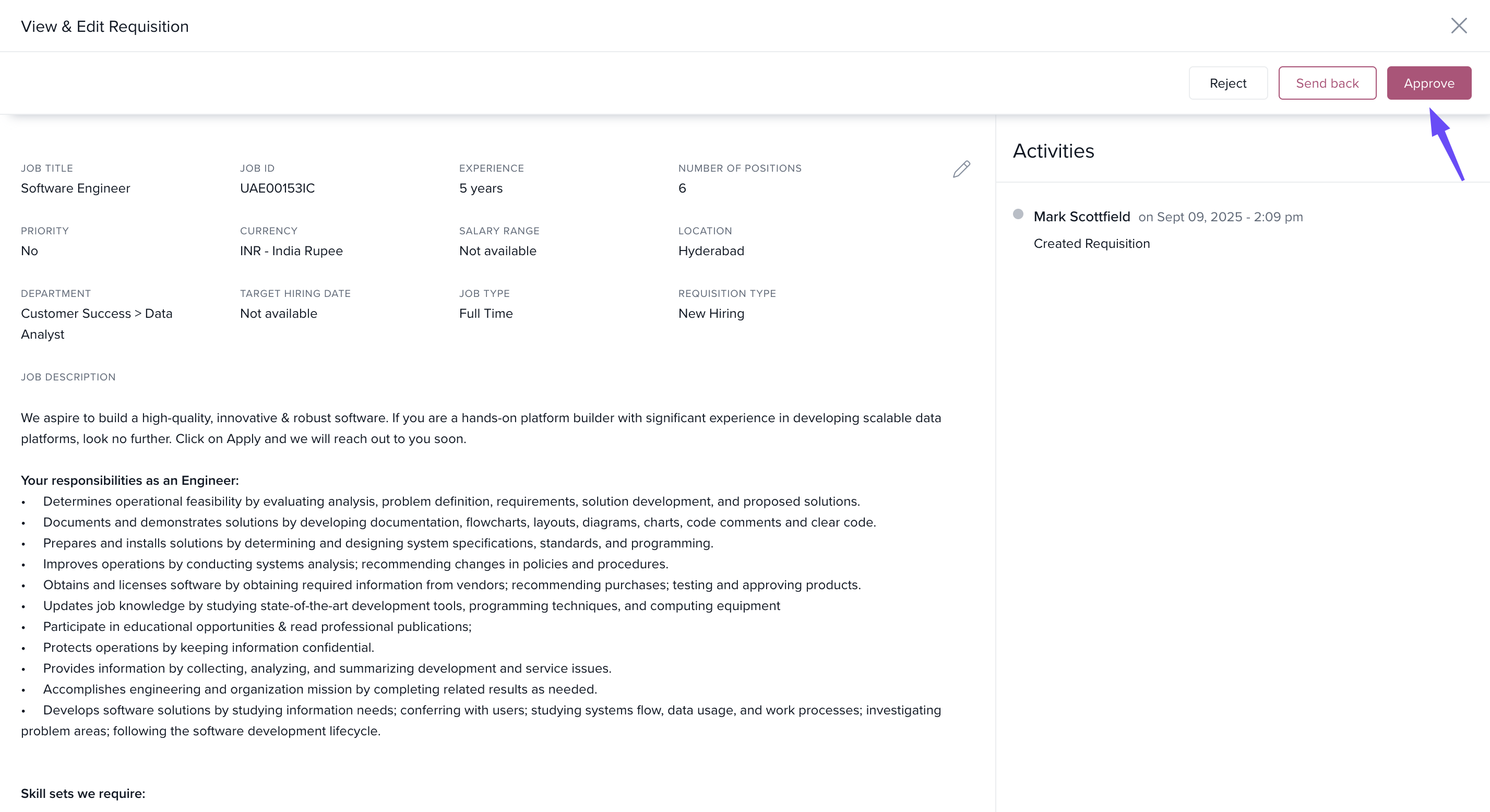Click the Software Engineer job title value
Image resolution: width=1490 pixels, height=812 pixels.
tap(75, 188)
